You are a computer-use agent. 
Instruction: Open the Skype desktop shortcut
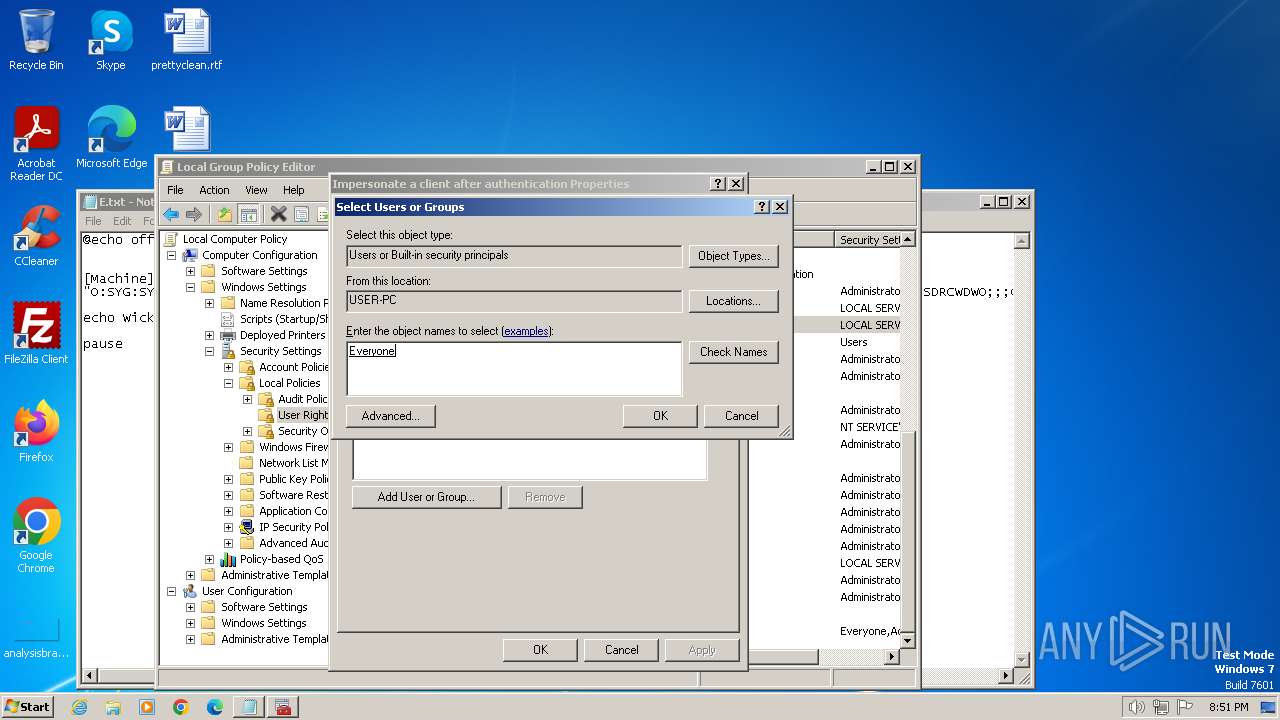110,40
